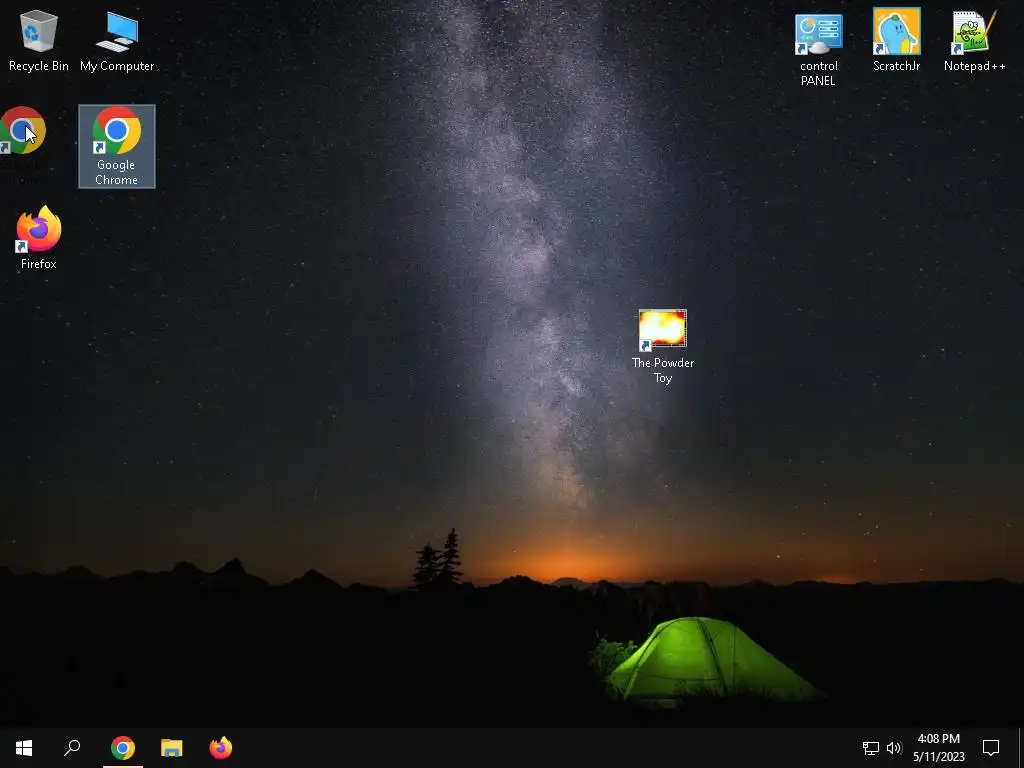Screen dimensions: 1024x768
Task: Open Firefox from the taskbar
Action: (x=221, y=748)
